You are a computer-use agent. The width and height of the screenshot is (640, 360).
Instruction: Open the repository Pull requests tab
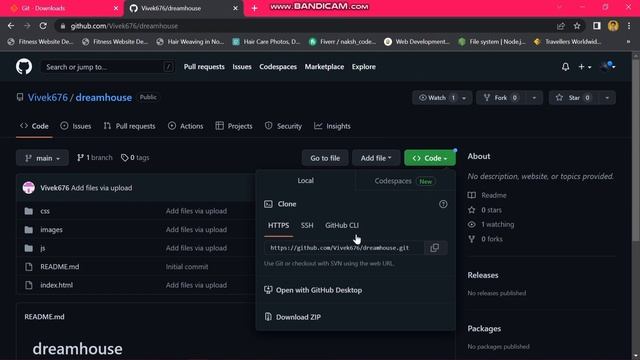pyautogui.click(x=129, y=126)
